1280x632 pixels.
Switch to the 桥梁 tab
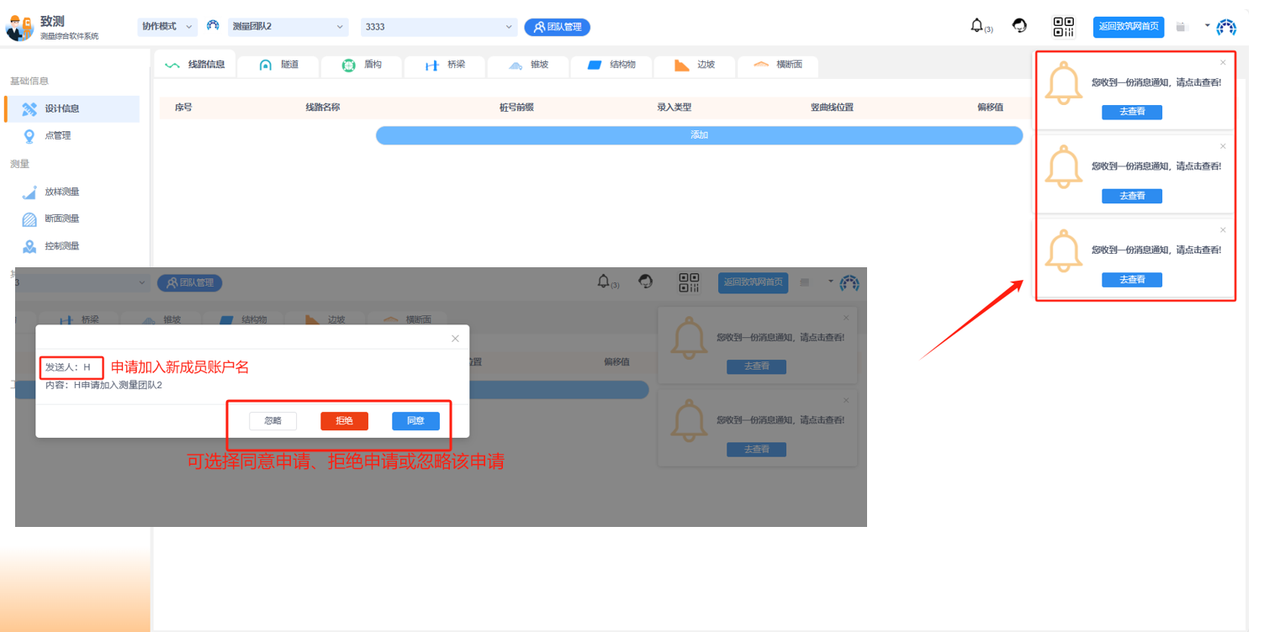pyautogui.click(x=445, y=65)
